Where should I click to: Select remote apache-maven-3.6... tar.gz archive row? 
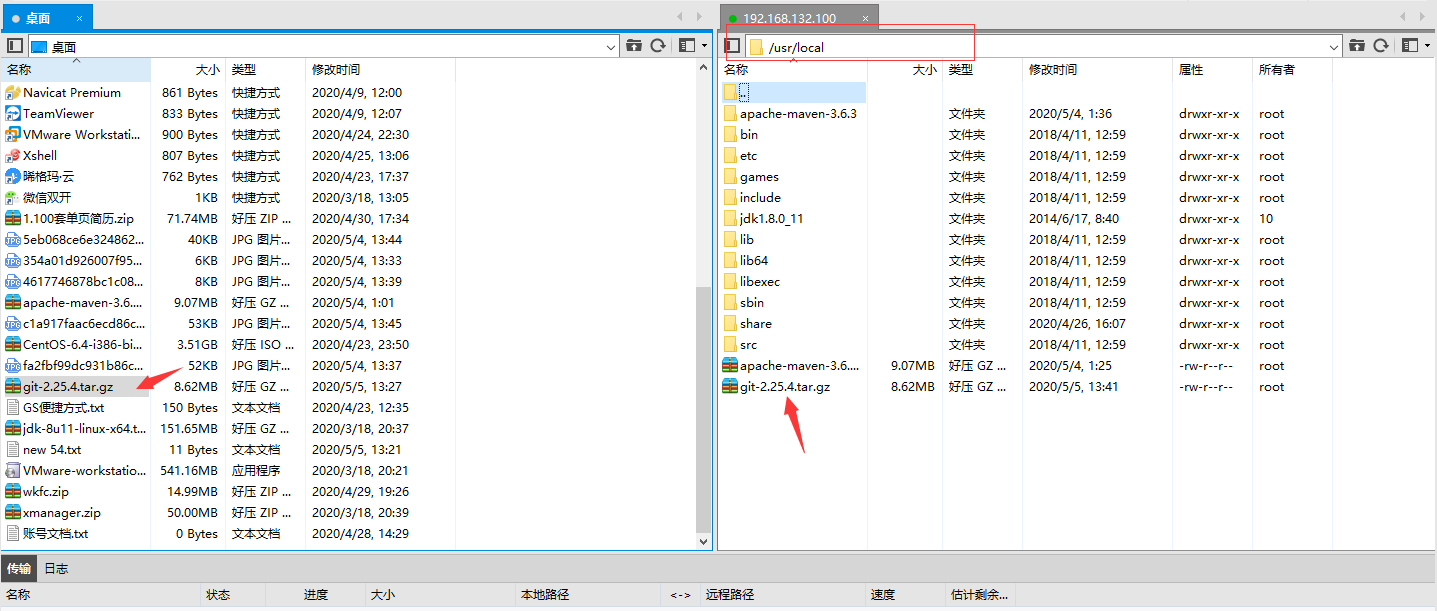(x=1025, y=366)
